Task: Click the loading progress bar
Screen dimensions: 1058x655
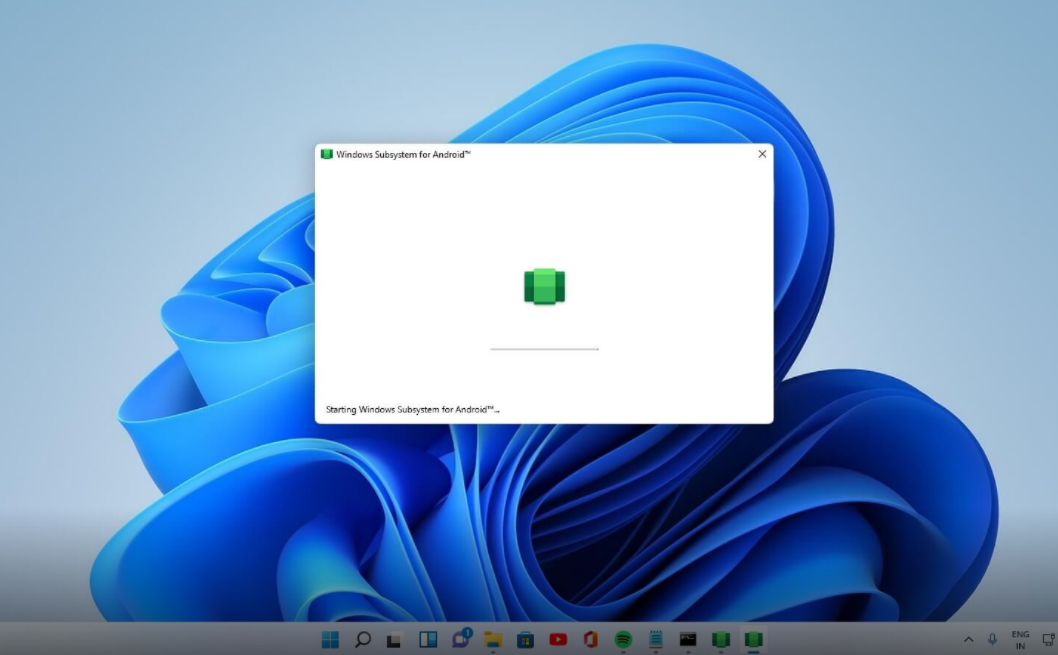Action: [x=544, y=349]
